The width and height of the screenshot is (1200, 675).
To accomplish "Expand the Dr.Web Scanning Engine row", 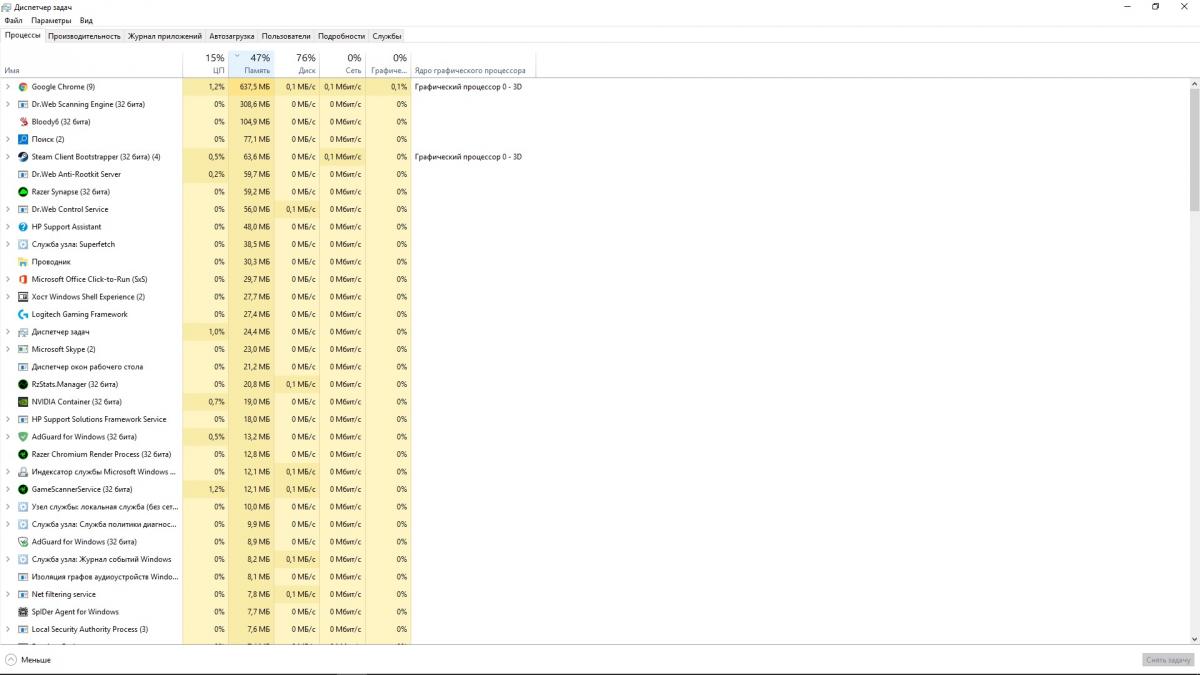I will point(8,104).
